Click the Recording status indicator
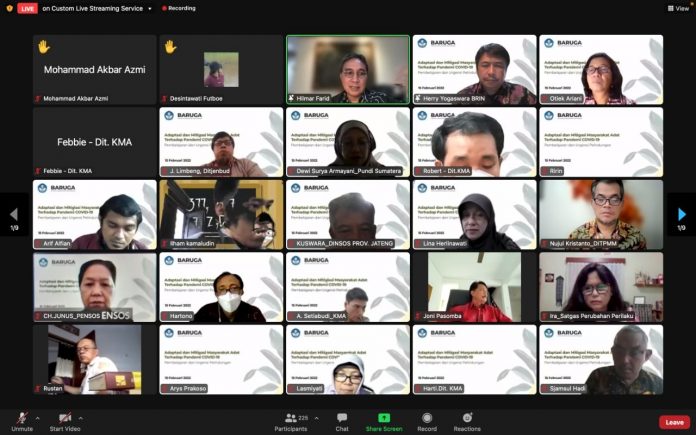The height and width of the screenshot is (435, 696). [x=177, y=8]
